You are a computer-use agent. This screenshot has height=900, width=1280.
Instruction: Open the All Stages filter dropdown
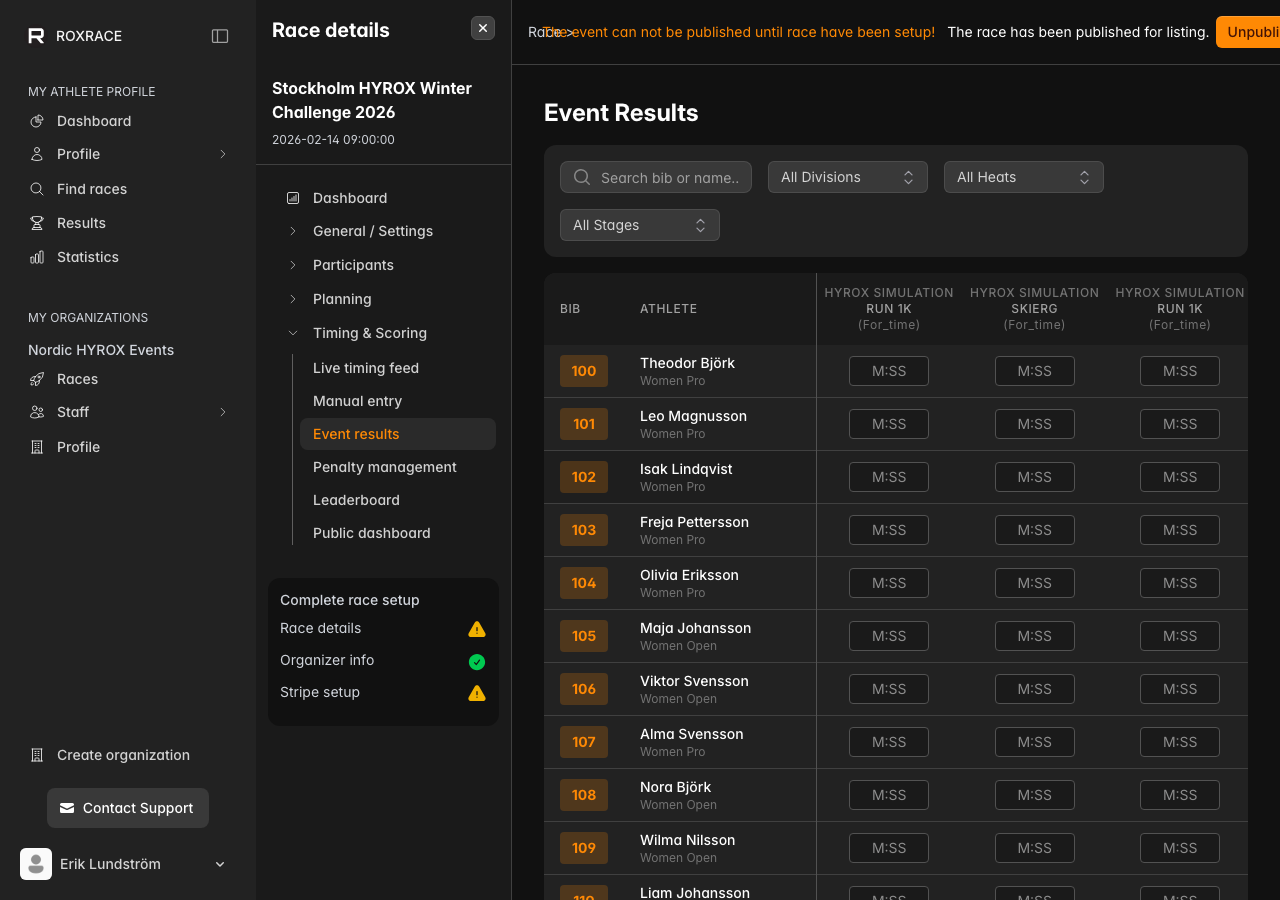tap(640, 225)
